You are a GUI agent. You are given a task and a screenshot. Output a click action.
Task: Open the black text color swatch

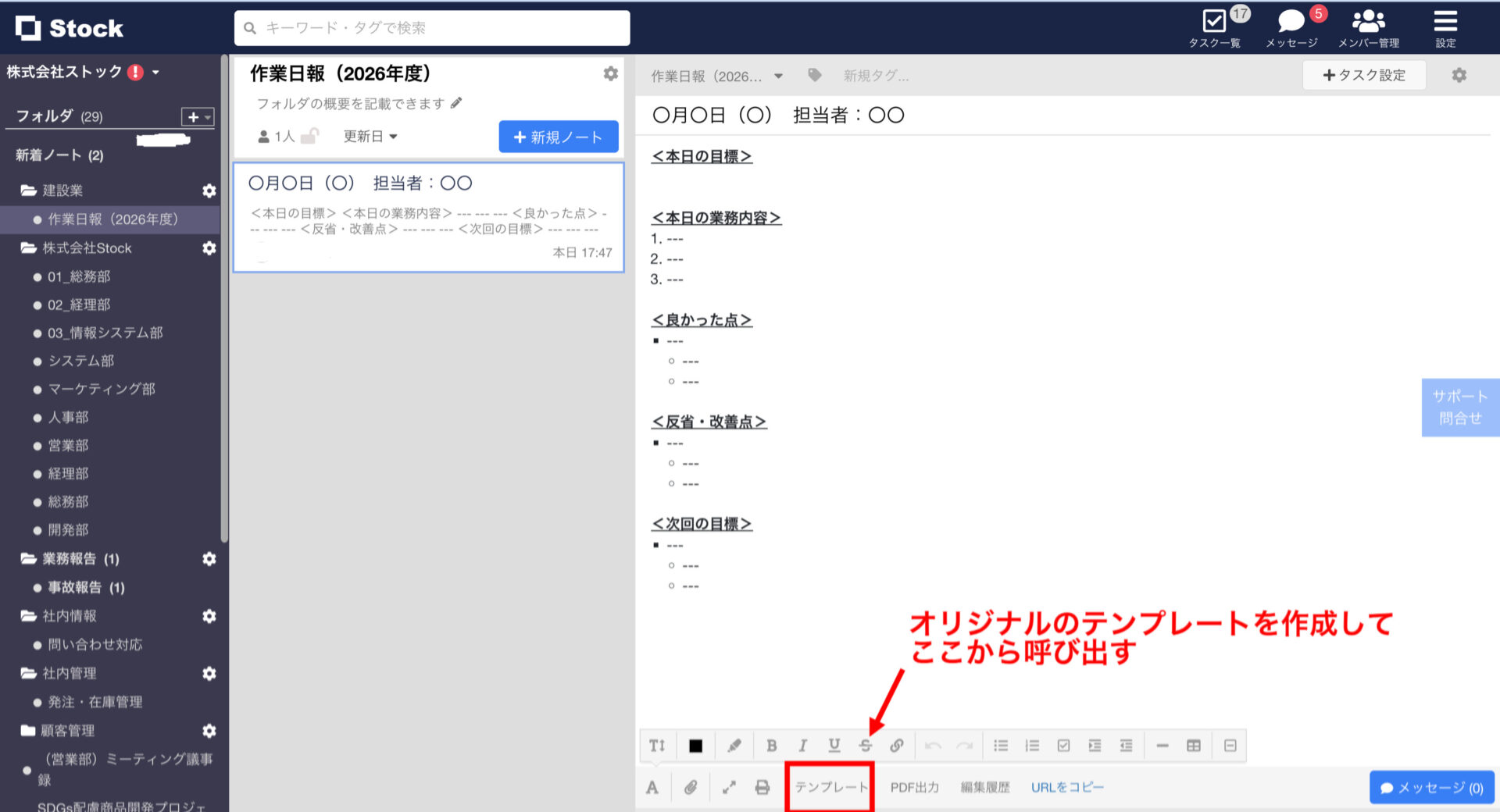[695, 746]
